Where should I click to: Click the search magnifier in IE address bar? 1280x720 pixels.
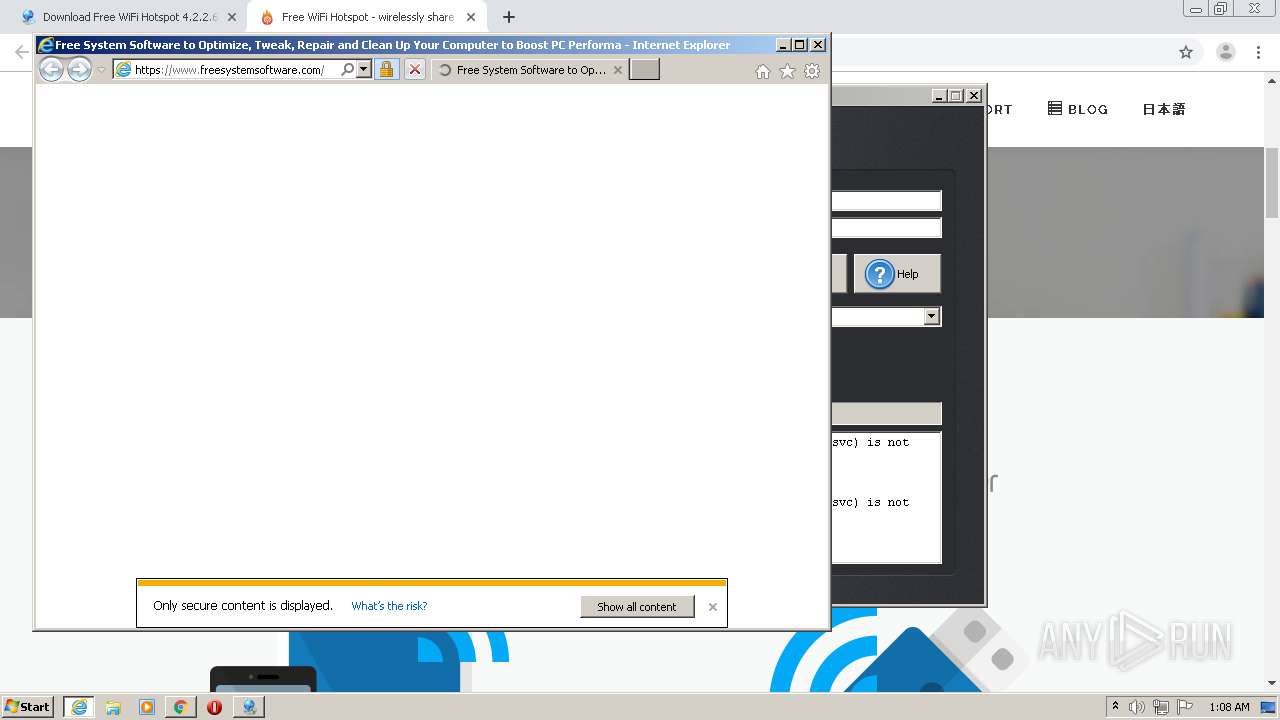[x=347, y=70]
